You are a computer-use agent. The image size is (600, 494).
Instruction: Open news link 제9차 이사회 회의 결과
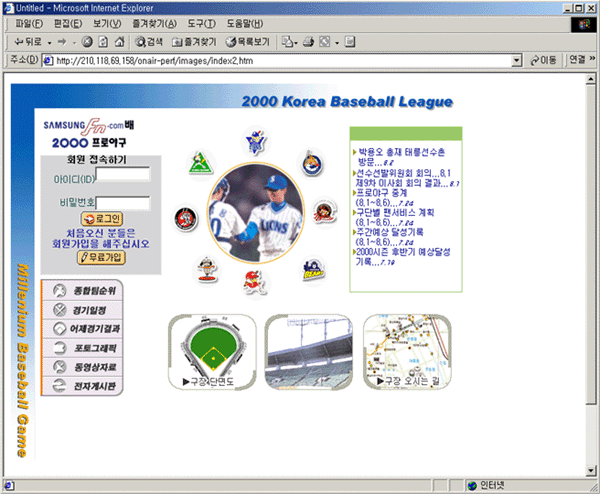pyautogui.click(x=407, y=183)
